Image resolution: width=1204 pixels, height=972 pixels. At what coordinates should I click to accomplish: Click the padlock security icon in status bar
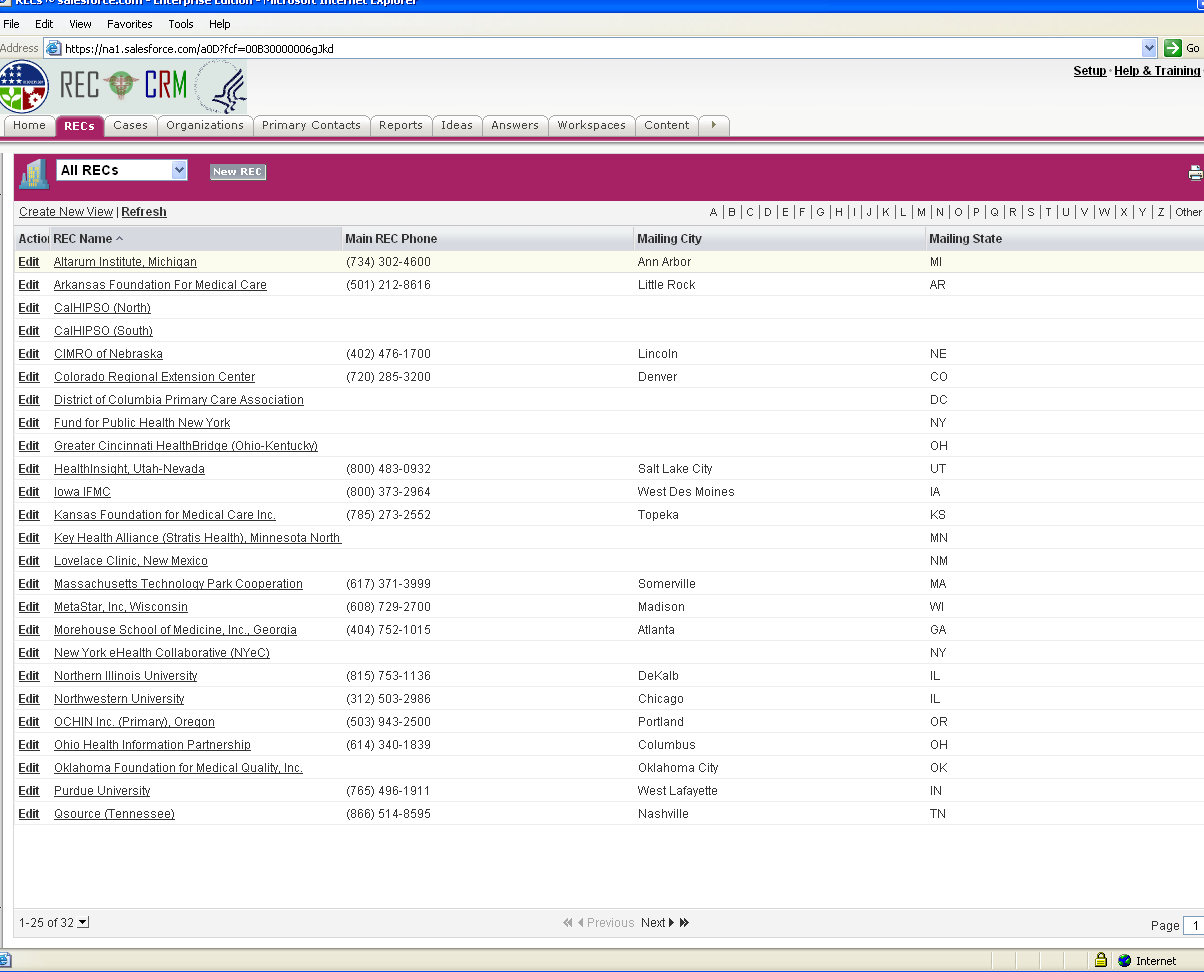1101,960
